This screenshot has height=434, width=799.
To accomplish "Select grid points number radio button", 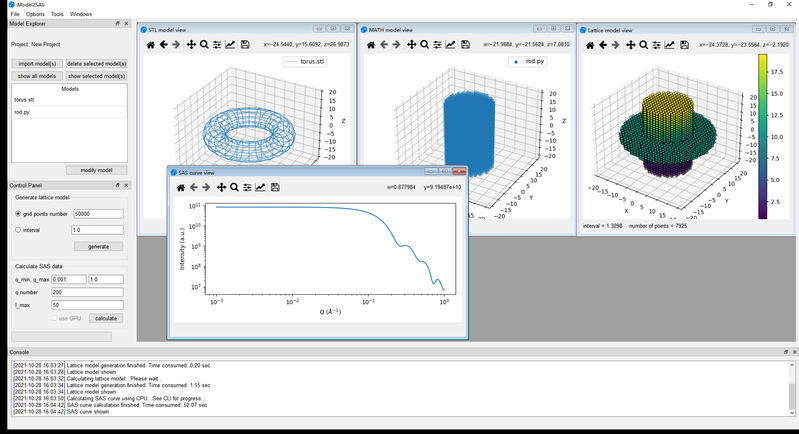I will [18, 213].
